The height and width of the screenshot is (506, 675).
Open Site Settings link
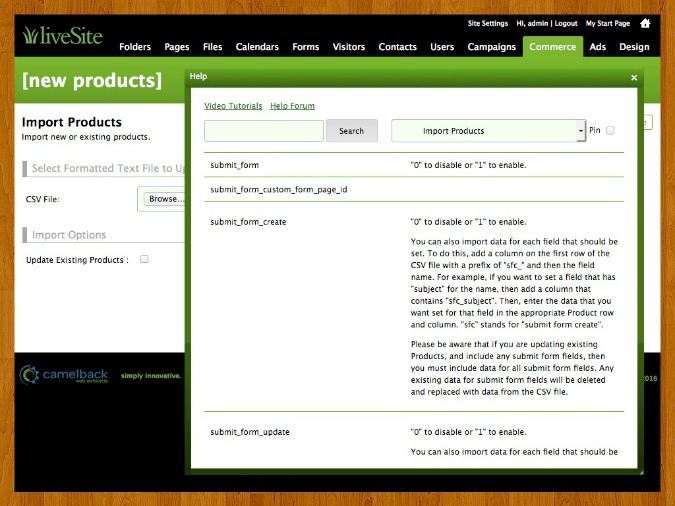click(488, 23)
